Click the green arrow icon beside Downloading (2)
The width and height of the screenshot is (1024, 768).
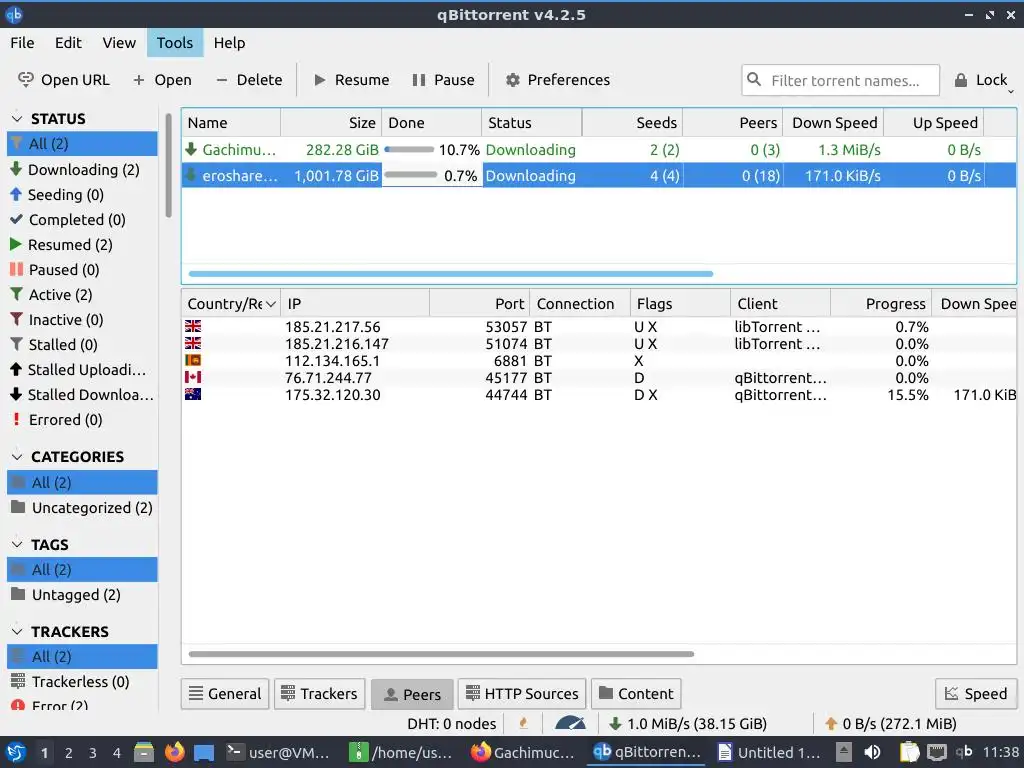tap(16, 169)
